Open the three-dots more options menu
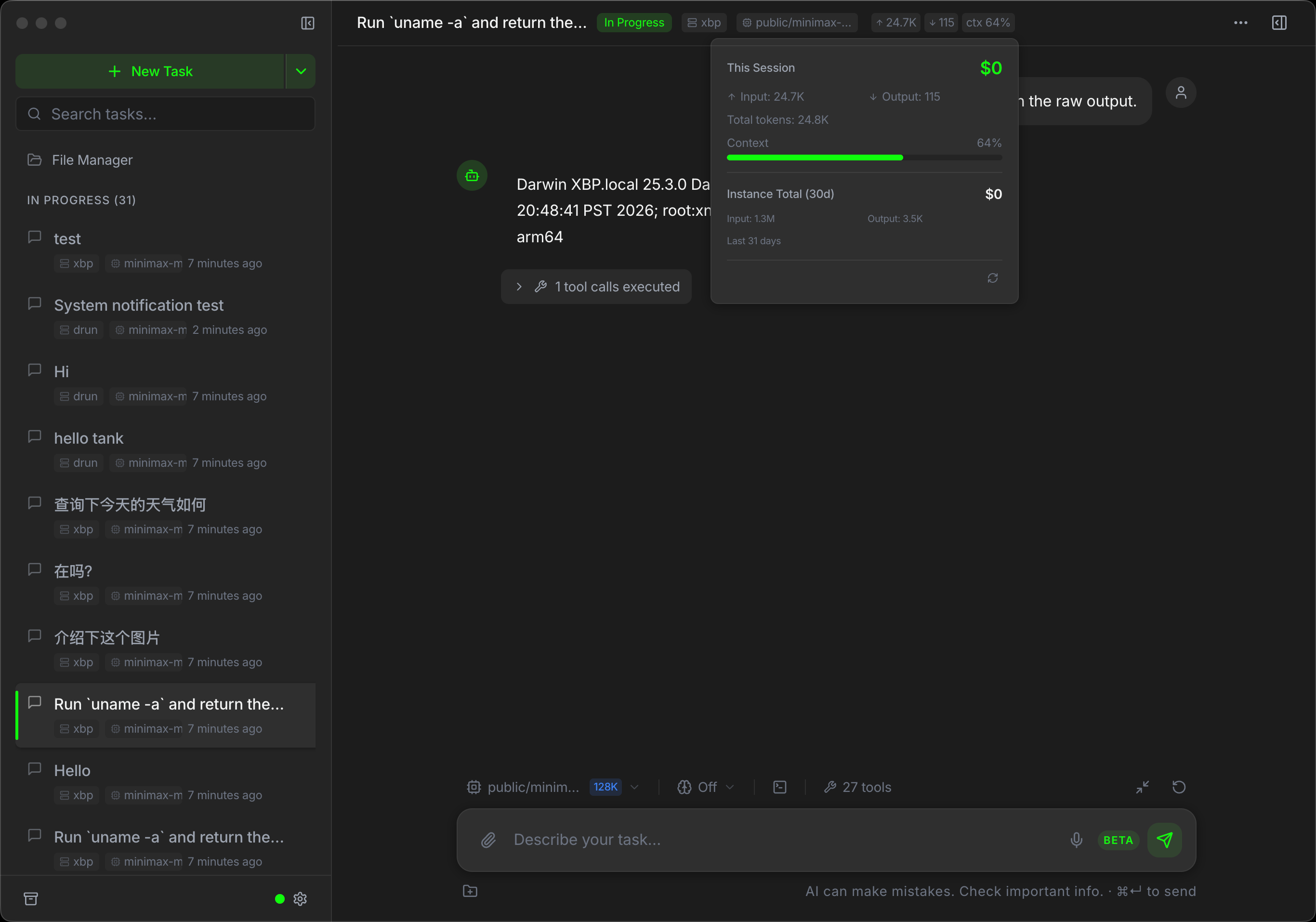The image size is (1316, 922). pos(1240,23)
